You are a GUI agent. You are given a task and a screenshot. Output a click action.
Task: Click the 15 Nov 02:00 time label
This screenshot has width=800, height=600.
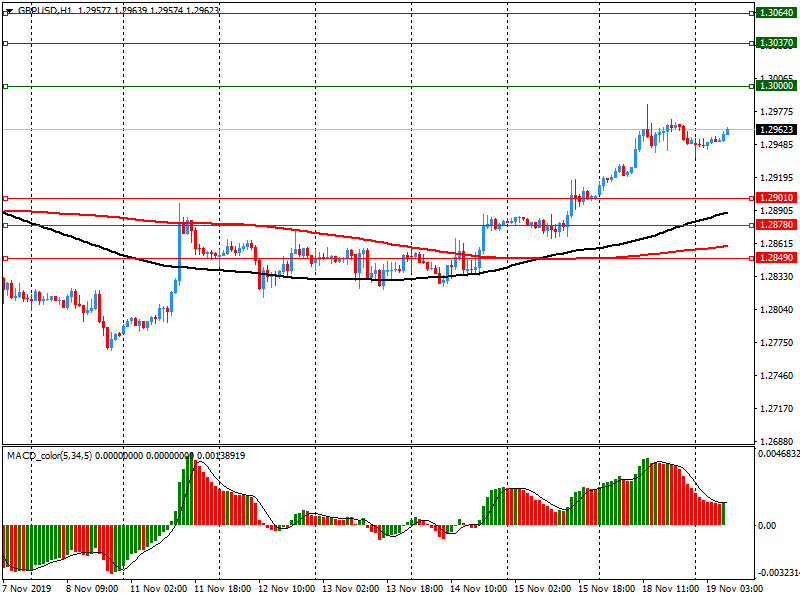click(x=542, y=588)
